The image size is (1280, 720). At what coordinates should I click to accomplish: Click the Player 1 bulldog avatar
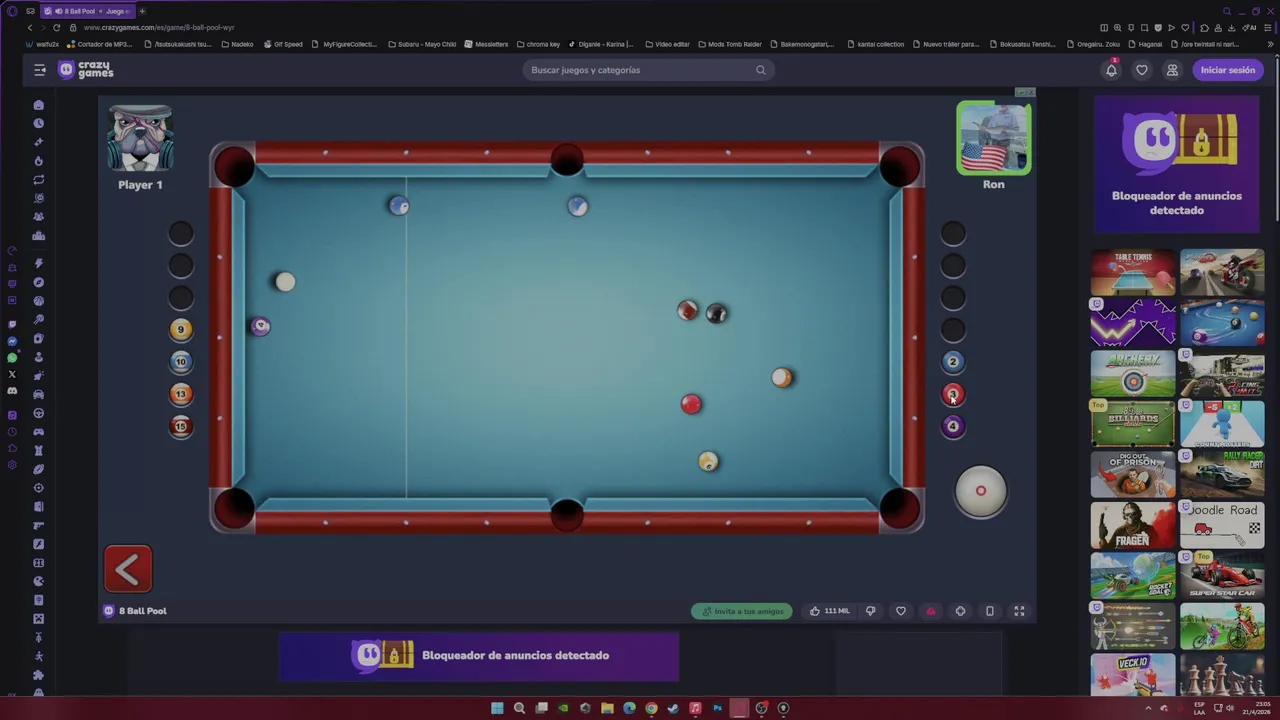coord(141,138)
